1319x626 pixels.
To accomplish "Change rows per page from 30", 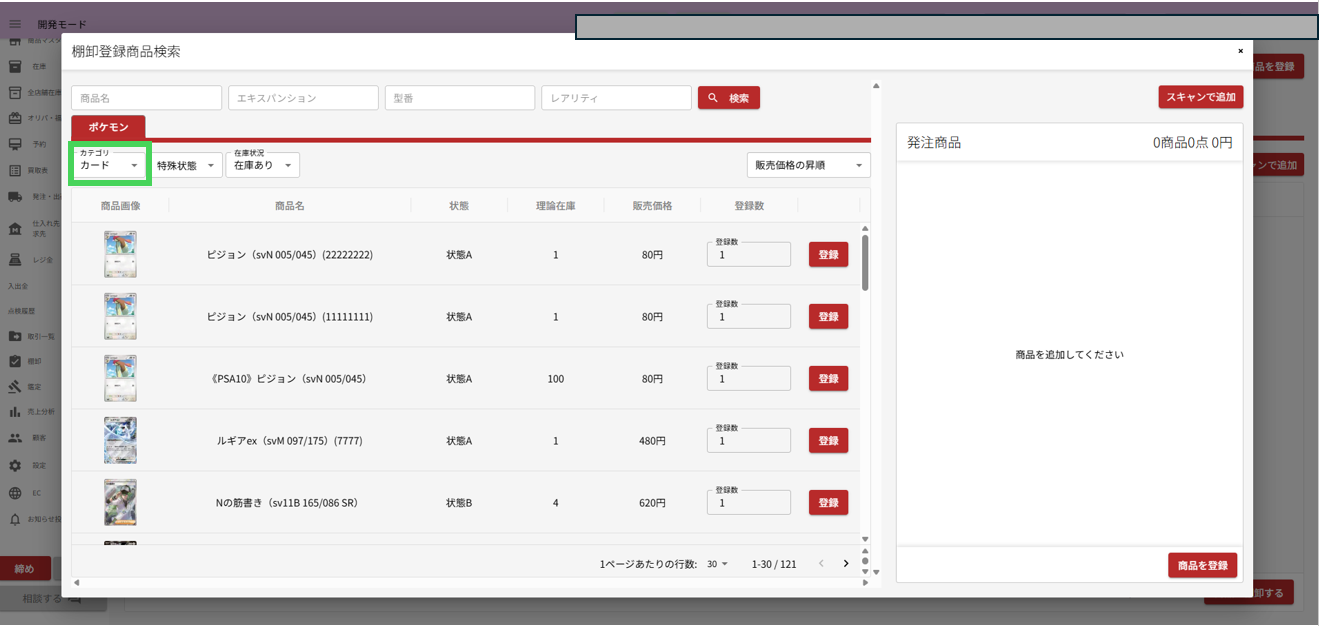I will point(717,564).
